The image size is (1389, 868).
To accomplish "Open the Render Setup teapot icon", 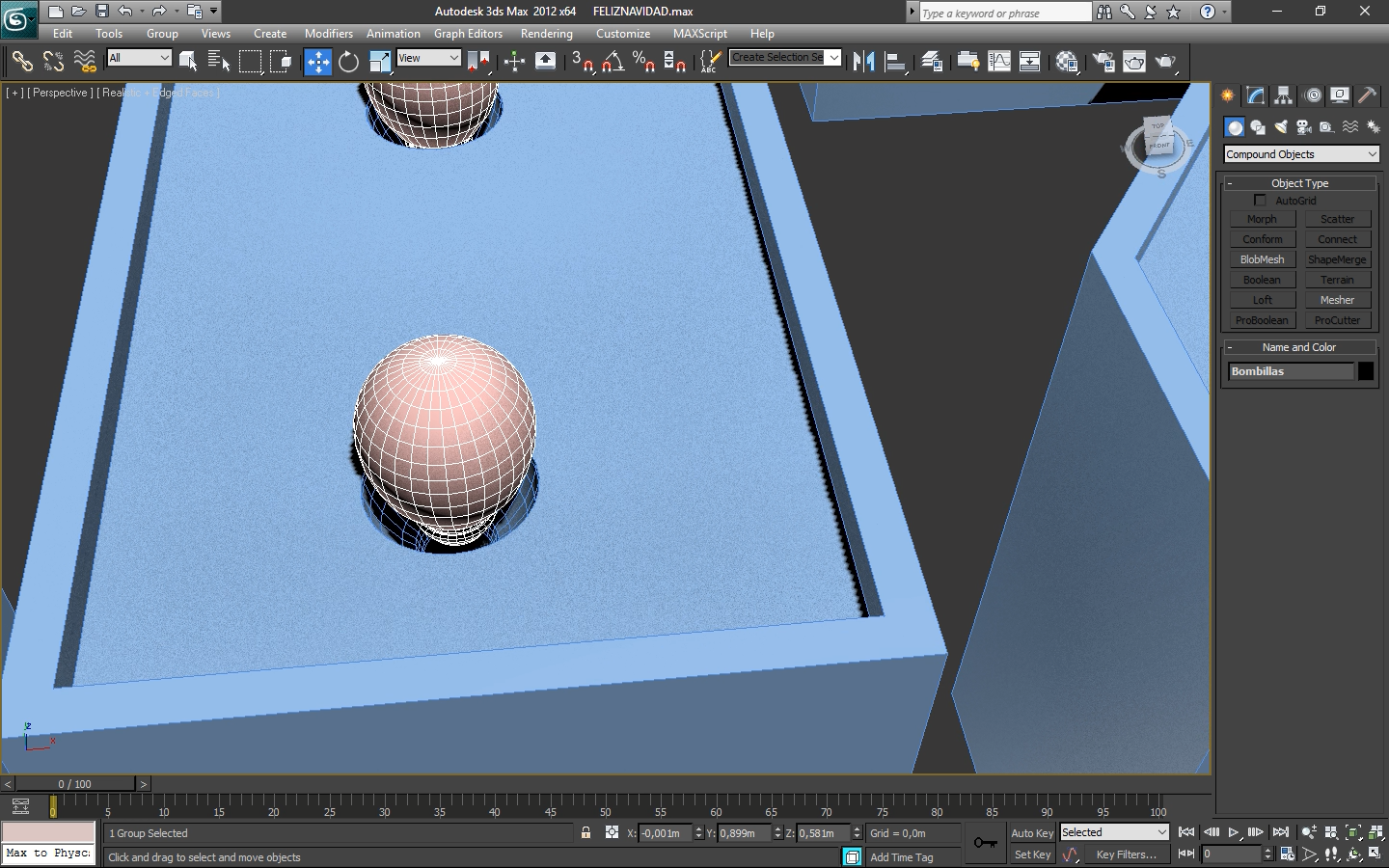I will (1103, 62).
